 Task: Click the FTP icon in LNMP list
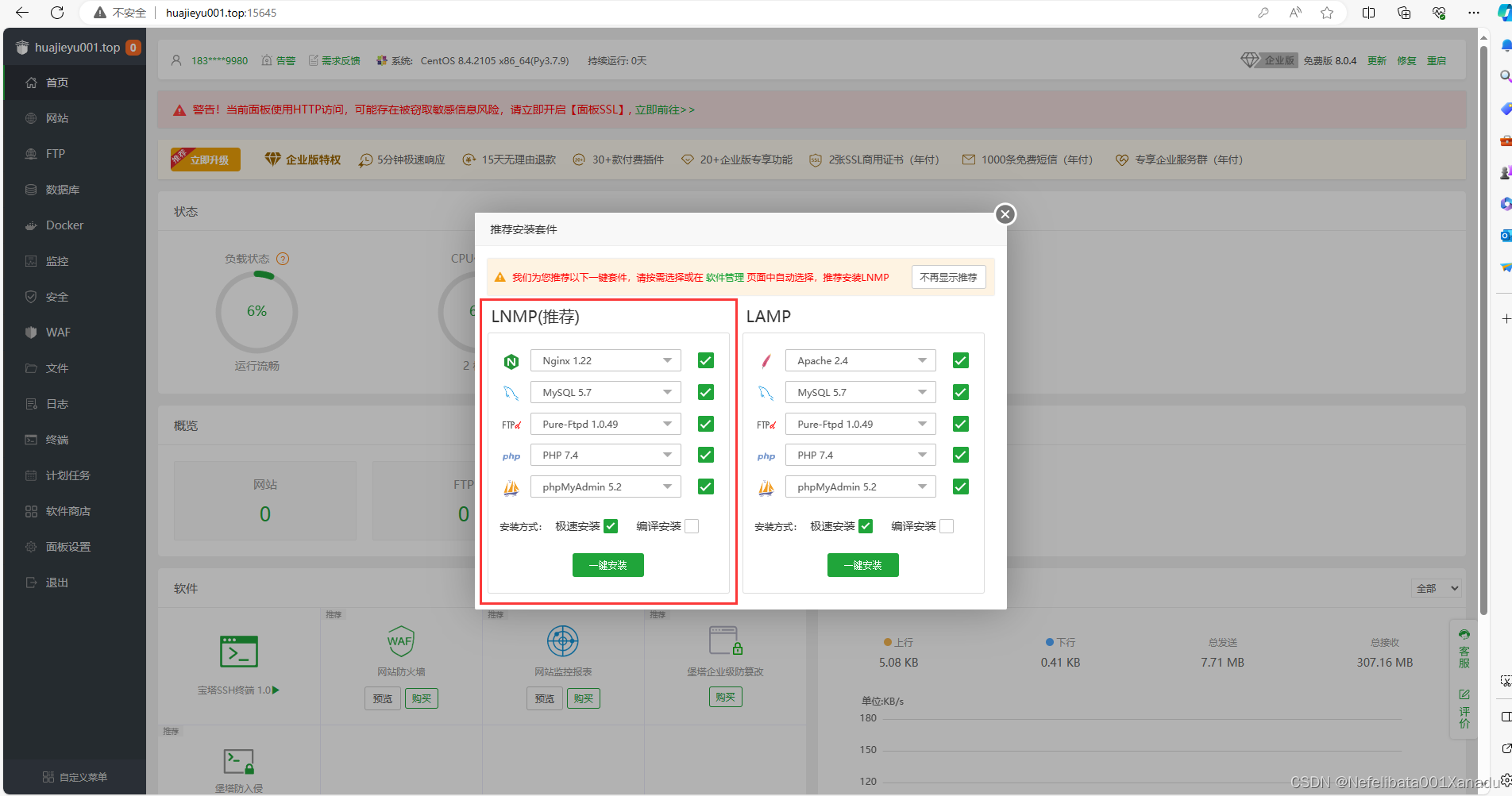click(x=511, y=425)
